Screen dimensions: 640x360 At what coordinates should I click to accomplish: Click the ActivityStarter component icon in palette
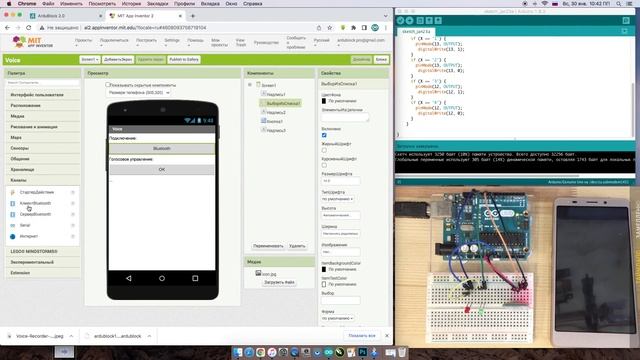coord(13,192)
